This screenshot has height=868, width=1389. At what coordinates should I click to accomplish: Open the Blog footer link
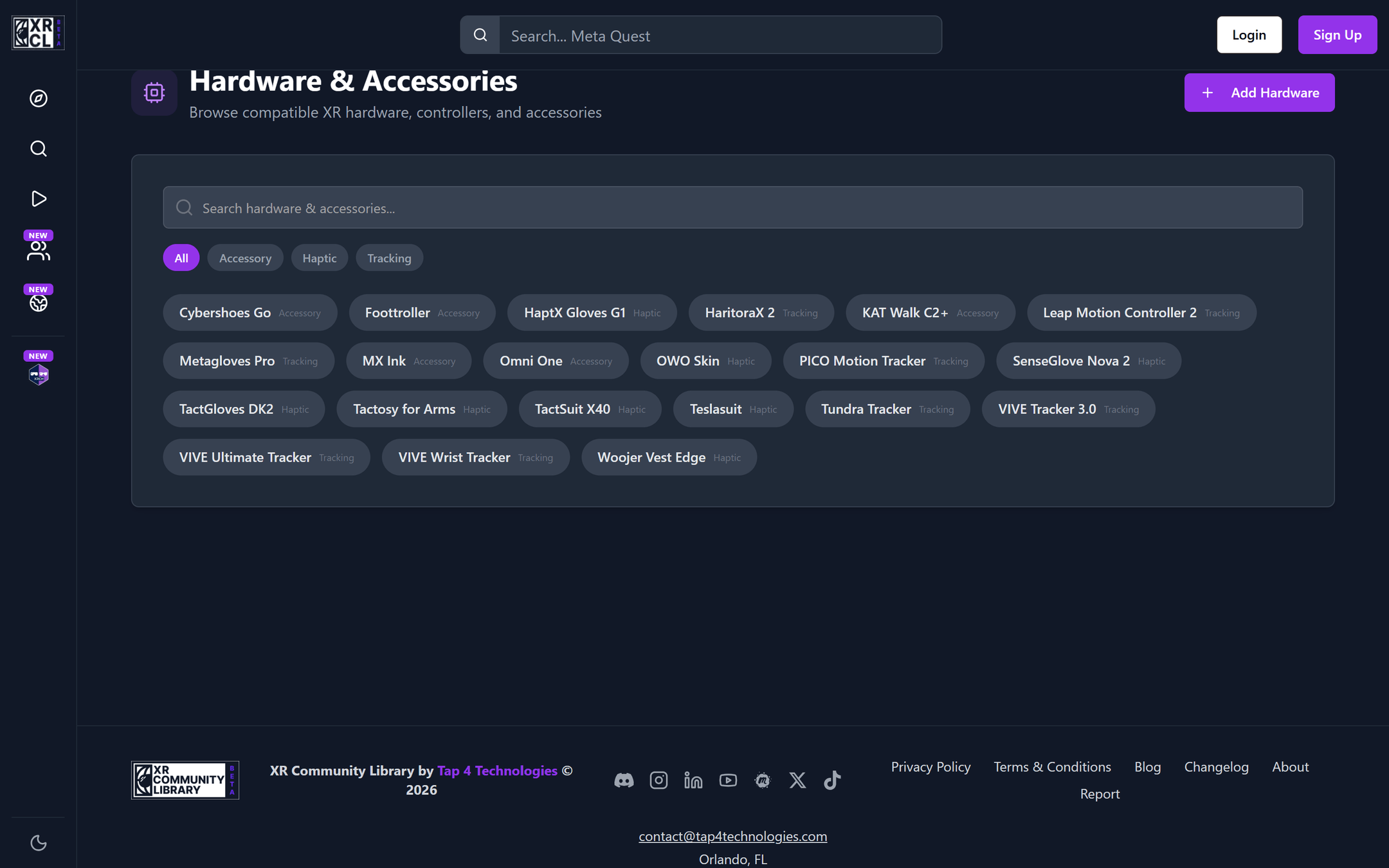pyautogui.click(x=1147, y=767)
